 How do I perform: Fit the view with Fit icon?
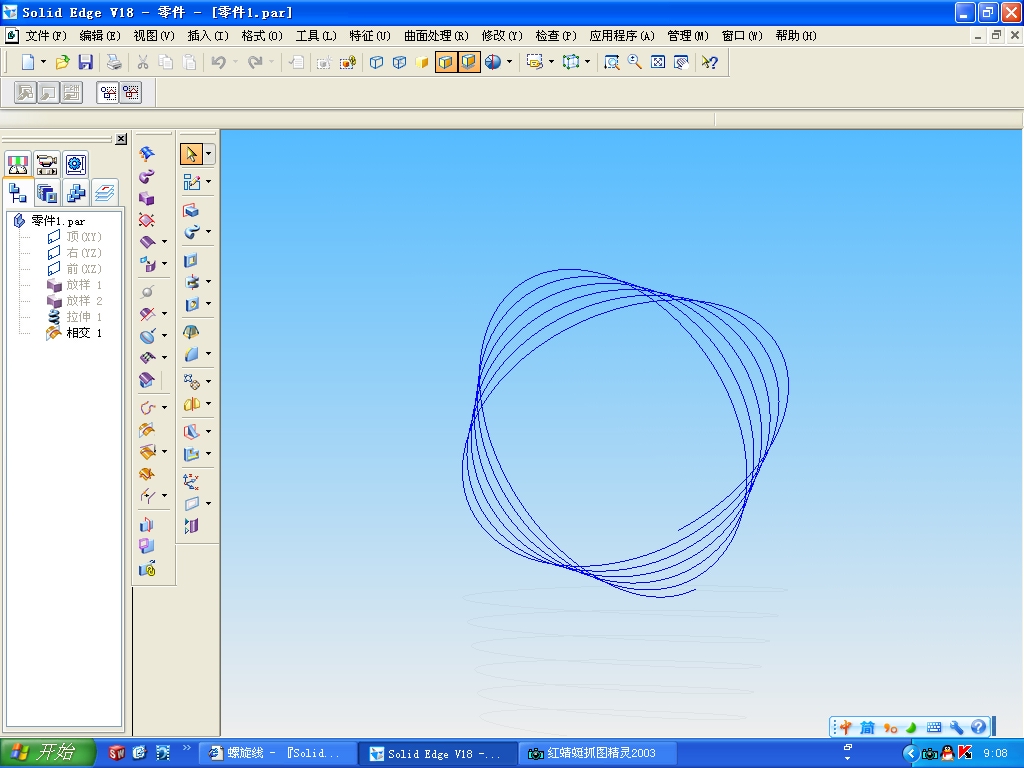coord(658,62)
